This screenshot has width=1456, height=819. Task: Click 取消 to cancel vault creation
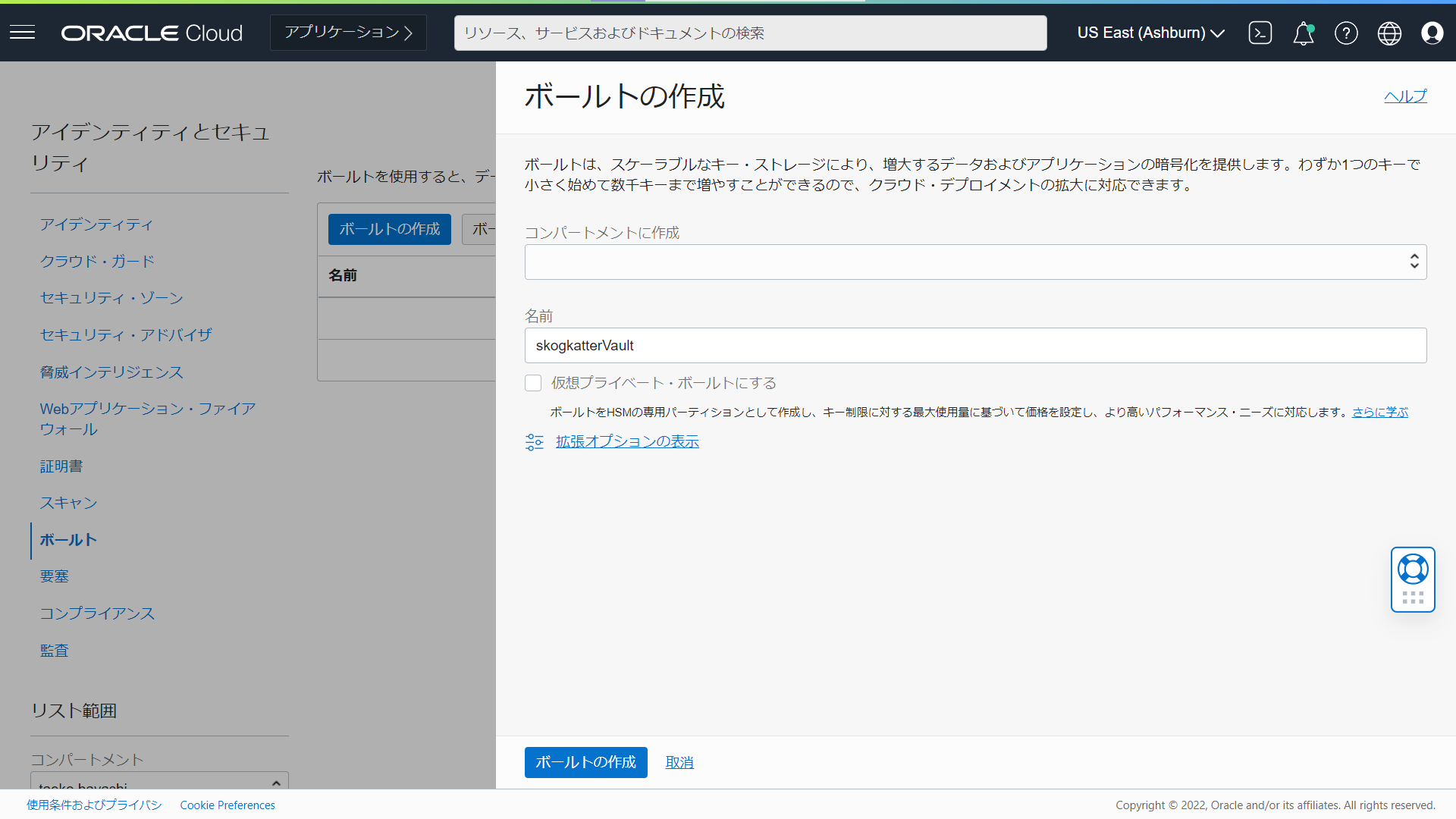click(x=679, y=762)
